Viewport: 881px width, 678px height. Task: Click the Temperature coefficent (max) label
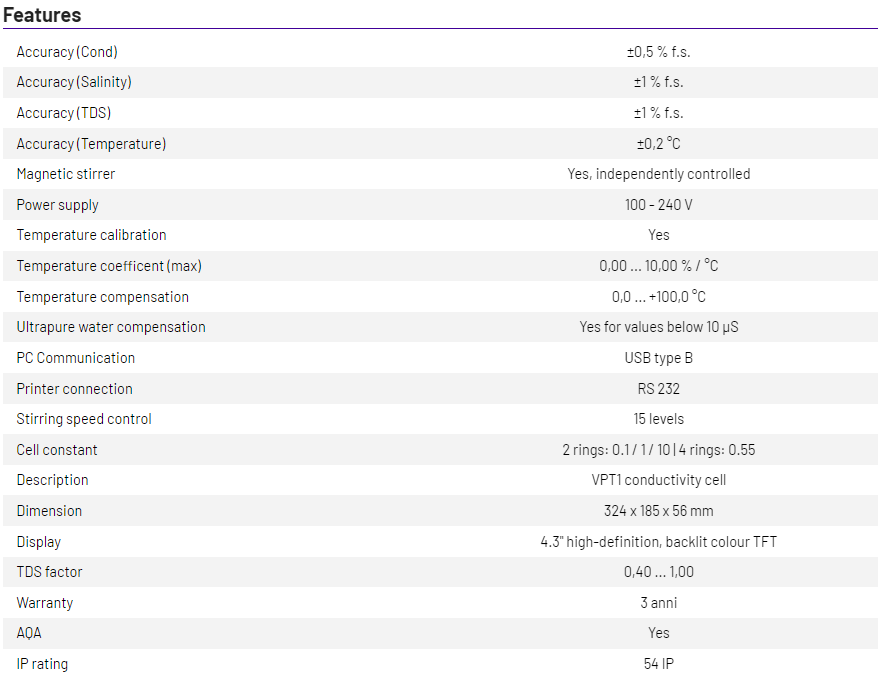109,266
